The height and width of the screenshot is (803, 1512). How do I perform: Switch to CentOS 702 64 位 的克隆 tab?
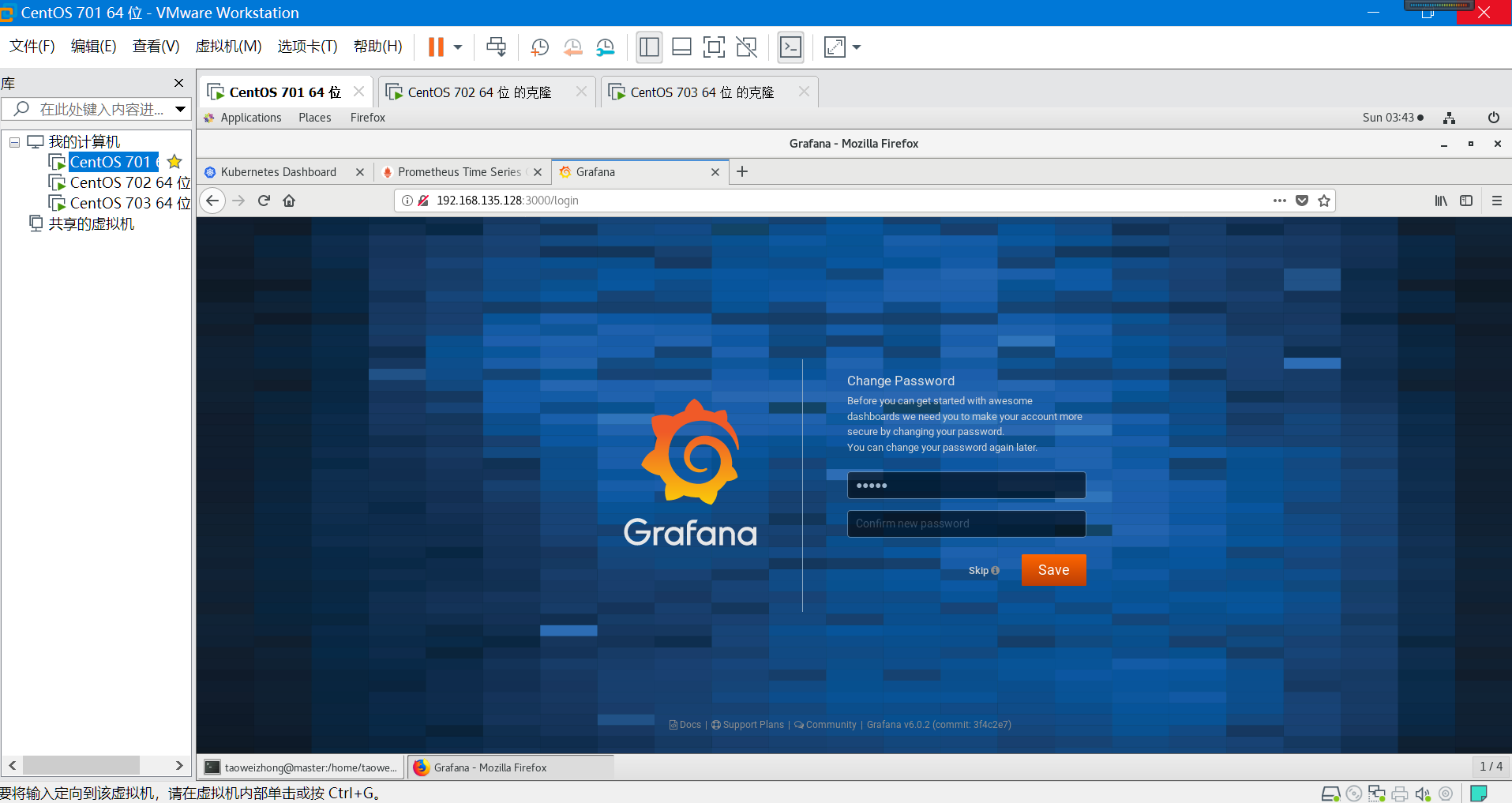(479, 92)
